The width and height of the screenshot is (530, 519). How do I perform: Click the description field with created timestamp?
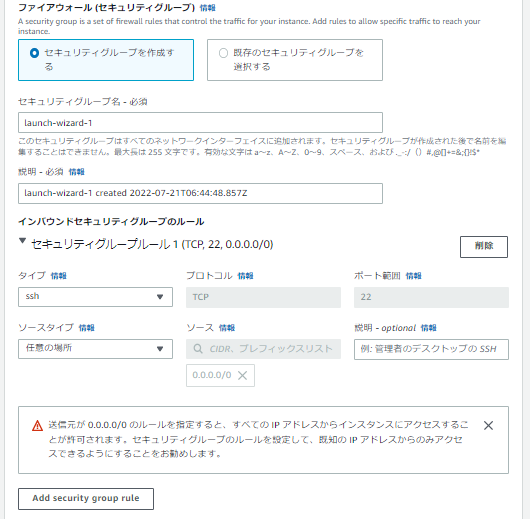[x=200, y=193]
